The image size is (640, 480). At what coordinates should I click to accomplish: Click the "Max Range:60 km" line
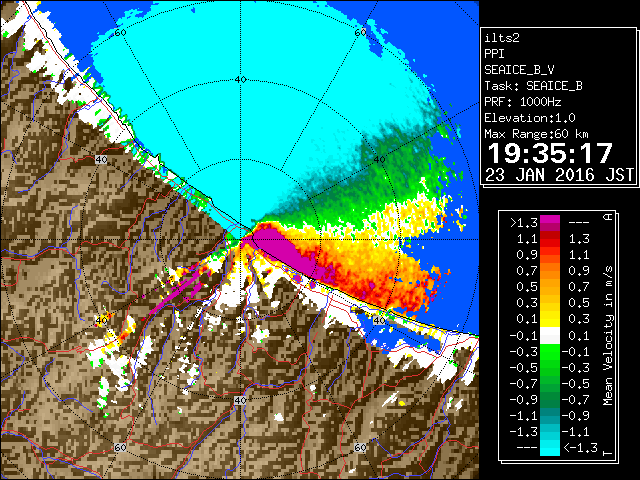536,134
